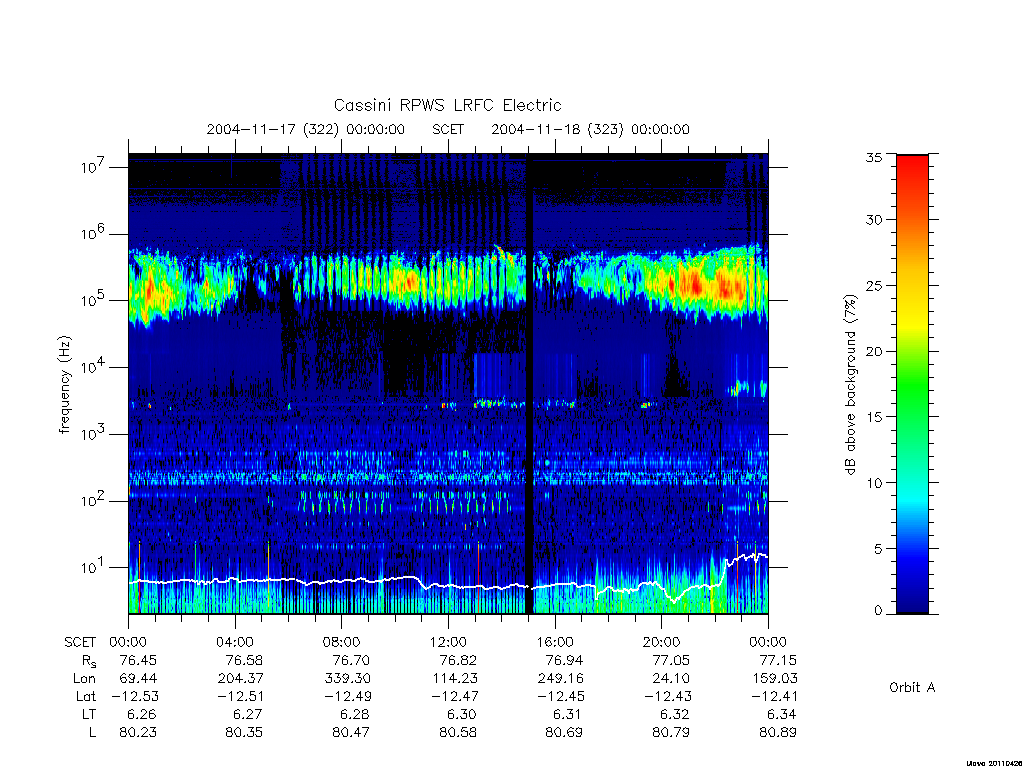Click the colorbar tick label 5
Image resolution: width=1024 pixels, height=768 pixels.
pyautogui.click(x=878, y=549)
